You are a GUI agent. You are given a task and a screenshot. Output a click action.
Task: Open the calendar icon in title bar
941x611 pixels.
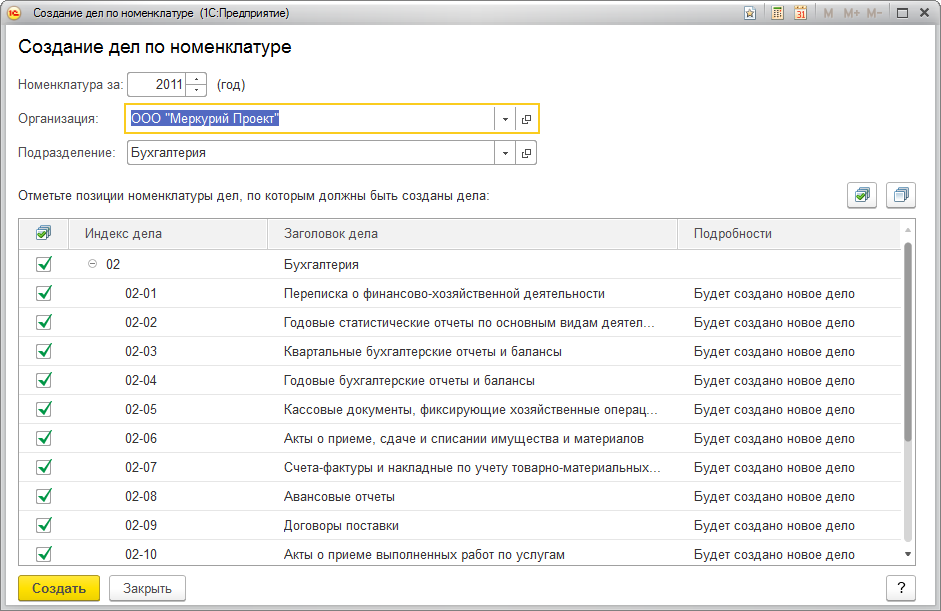tap(800, 13)
